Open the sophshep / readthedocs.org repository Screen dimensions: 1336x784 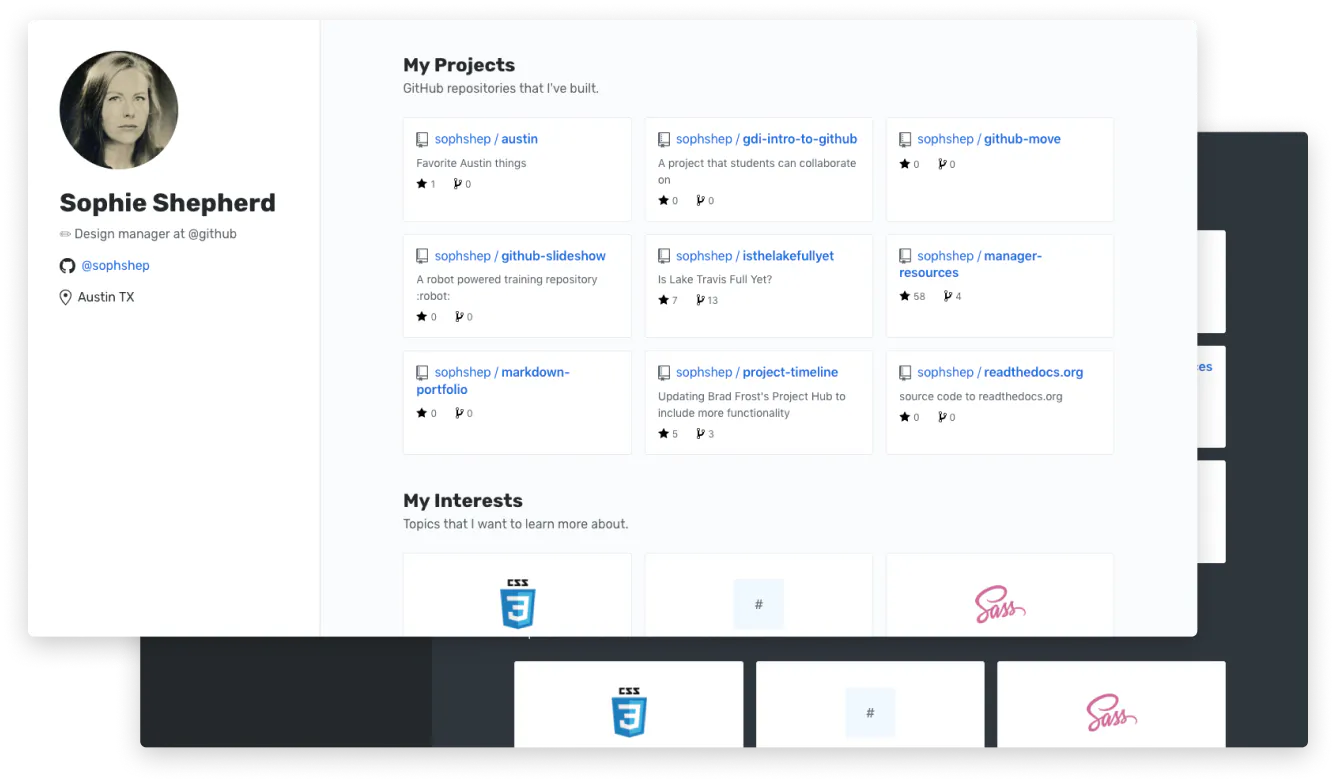1000,372
